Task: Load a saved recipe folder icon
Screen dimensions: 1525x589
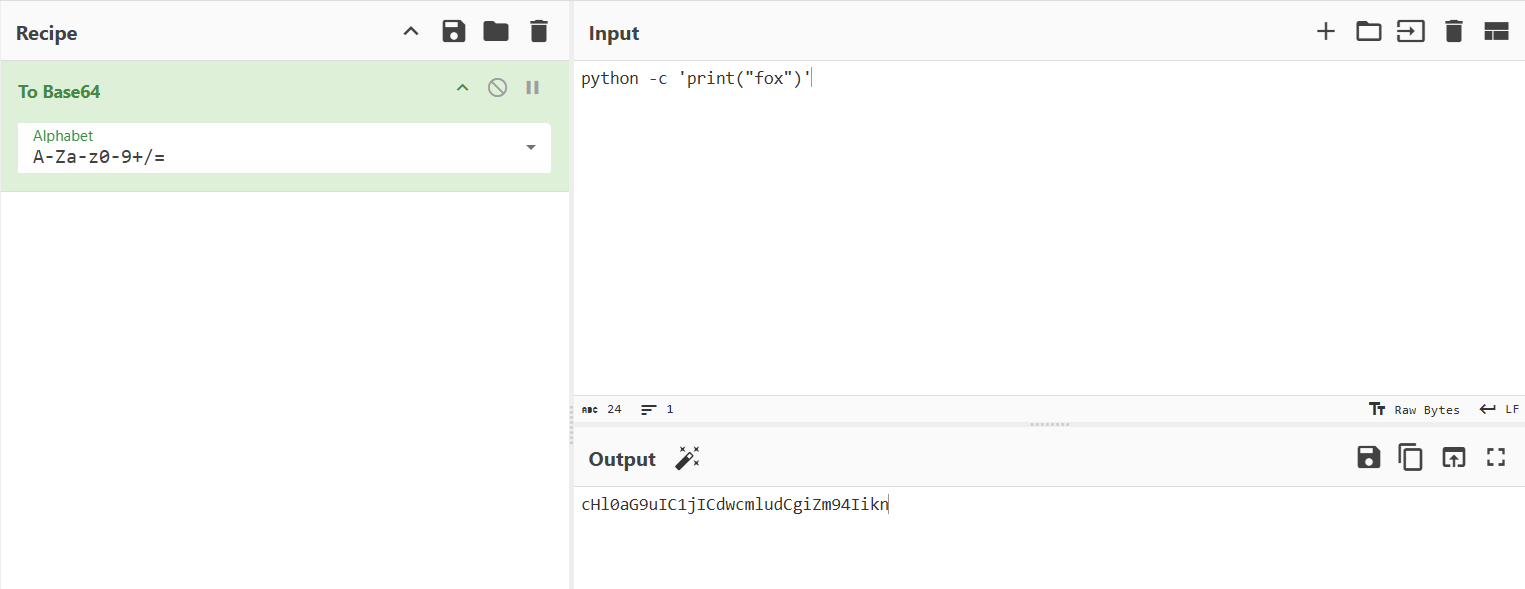Action: point(496,32)
